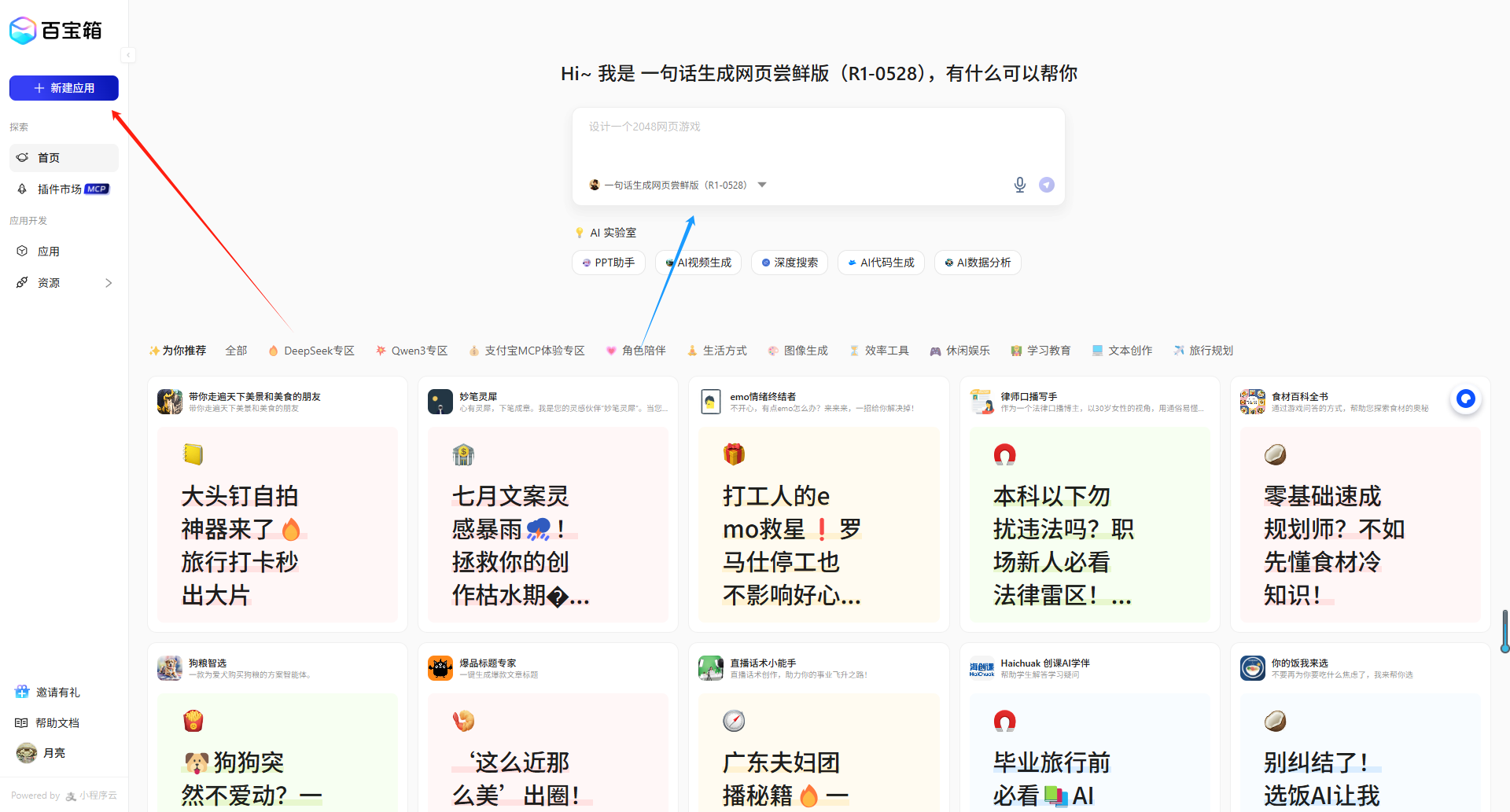Select 文本创作 category tab
Image resolution: width=1510 pixels, height=812 pixels.
point(1122,351)
